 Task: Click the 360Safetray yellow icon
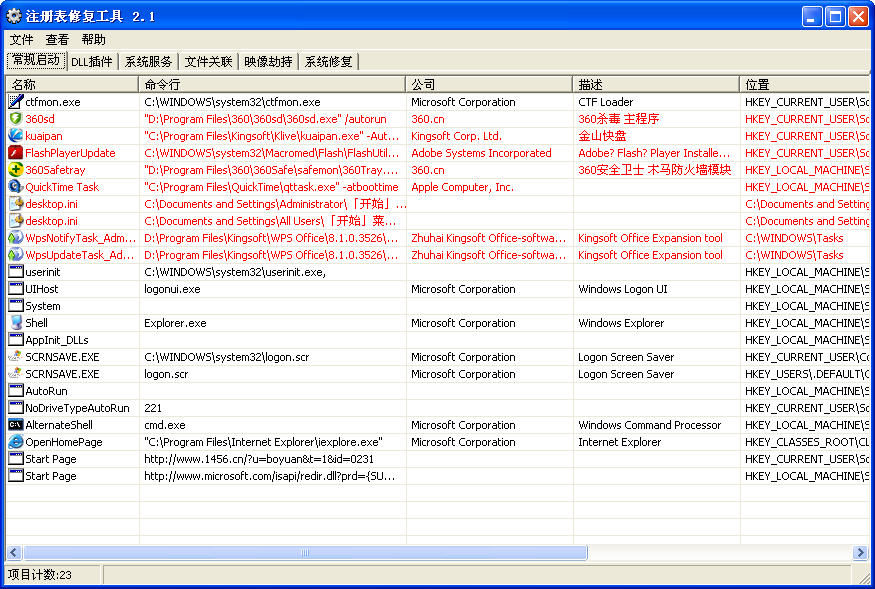click(x=15, y=170)
